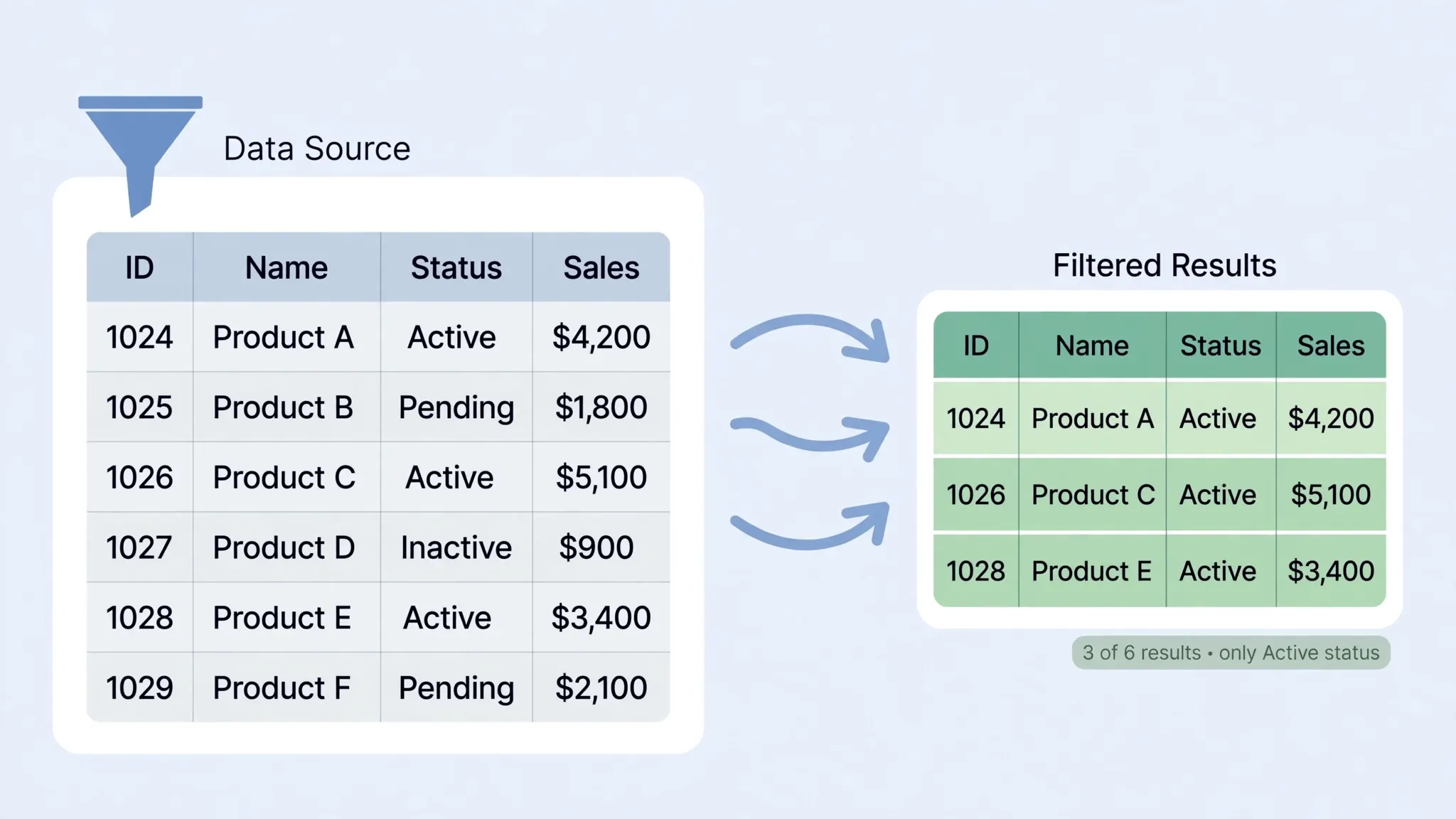Click the Inactive status cell

pos(456,547)
